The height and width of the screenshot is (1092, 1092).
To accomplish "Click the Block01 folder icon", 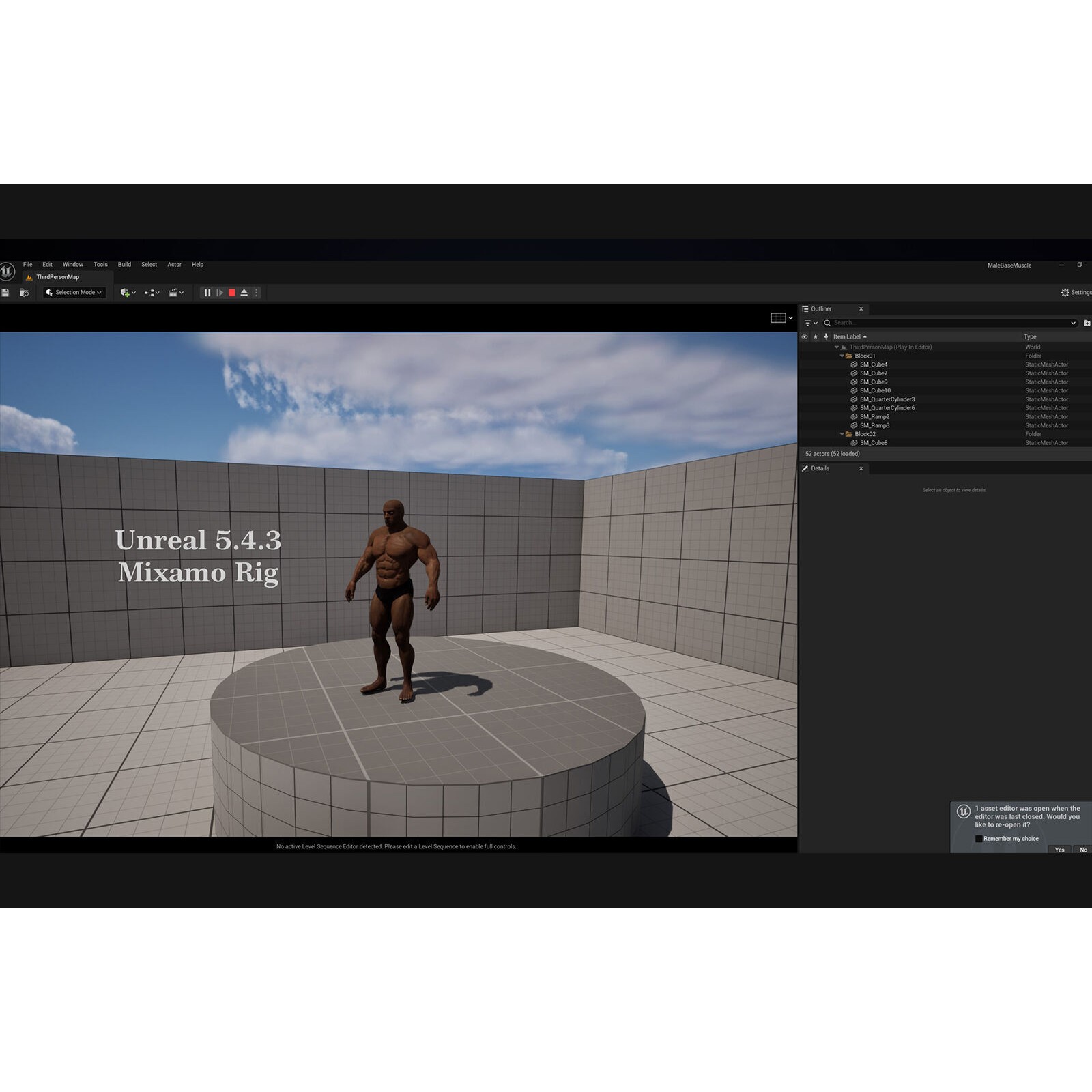I will pyautogui.click(x=849, y=356).
